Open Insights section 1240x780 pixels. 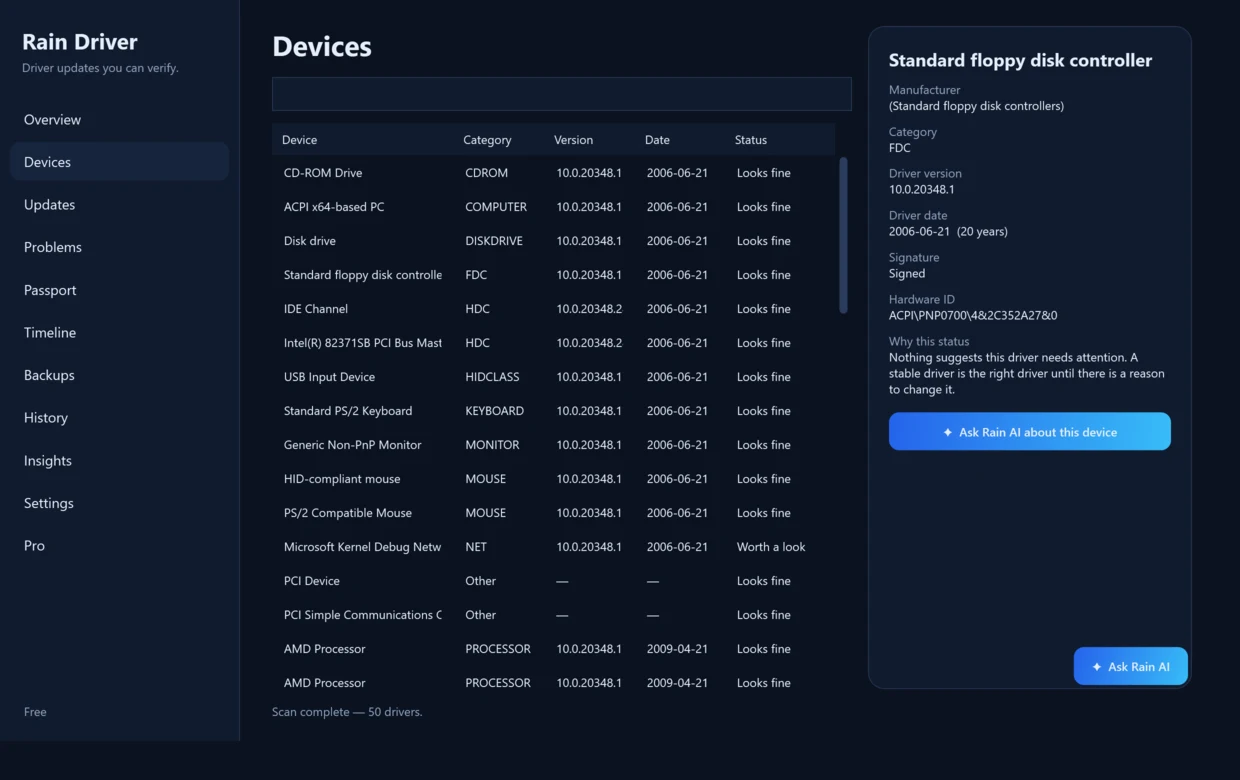pyautogui.click(x=119, y=460)
